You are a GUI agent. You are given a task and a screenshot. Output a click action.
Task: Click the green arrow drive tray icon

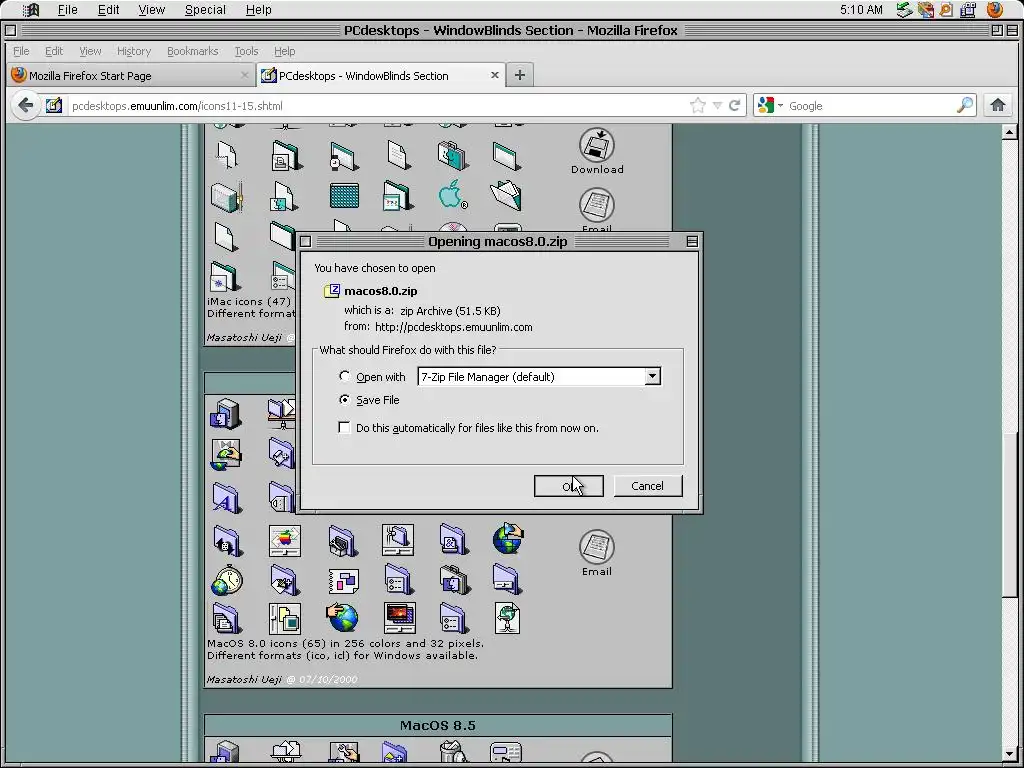(x=904, y=10)
